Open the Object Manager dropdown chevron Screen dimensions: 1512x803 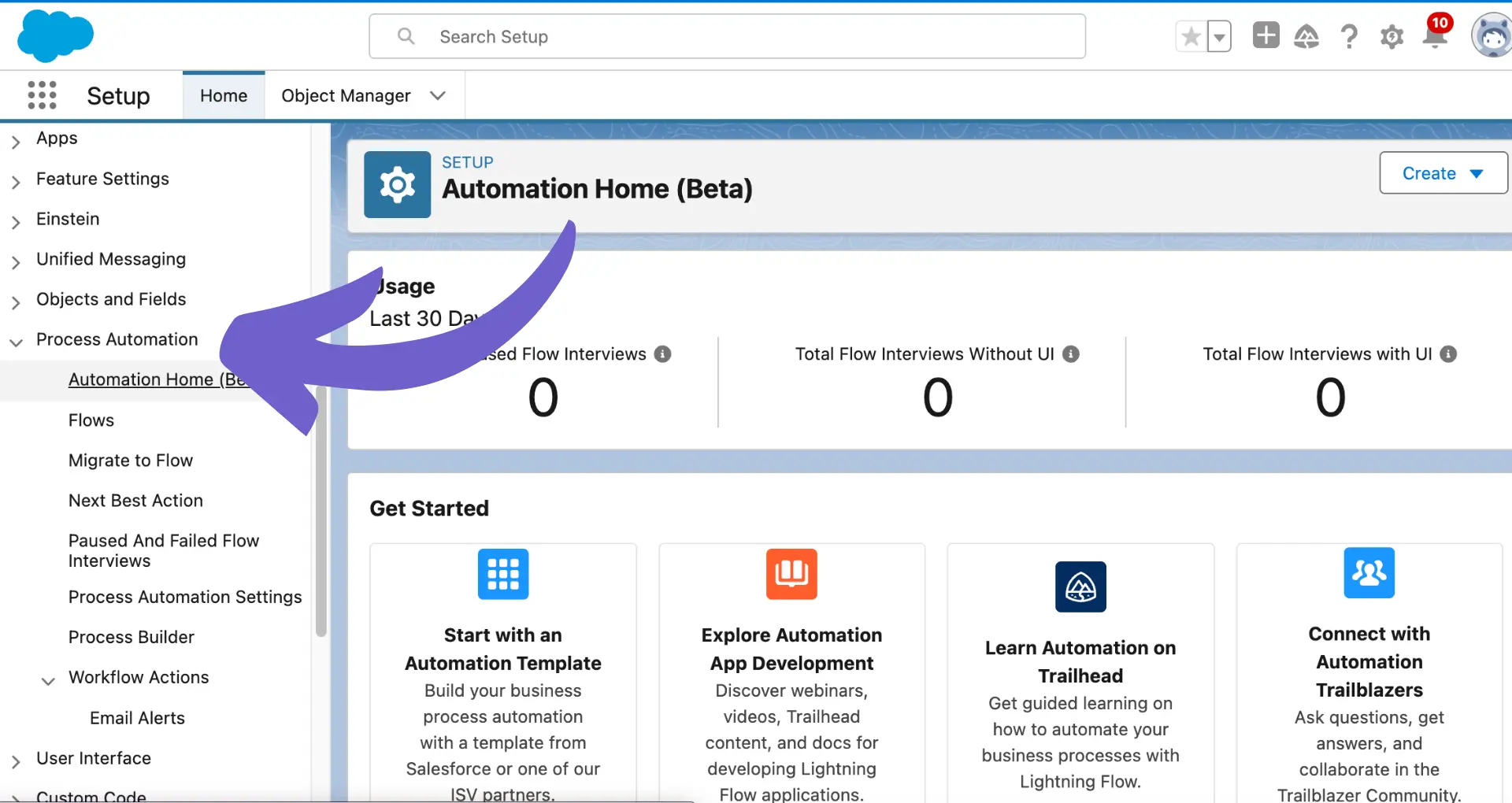pos(438,96)
